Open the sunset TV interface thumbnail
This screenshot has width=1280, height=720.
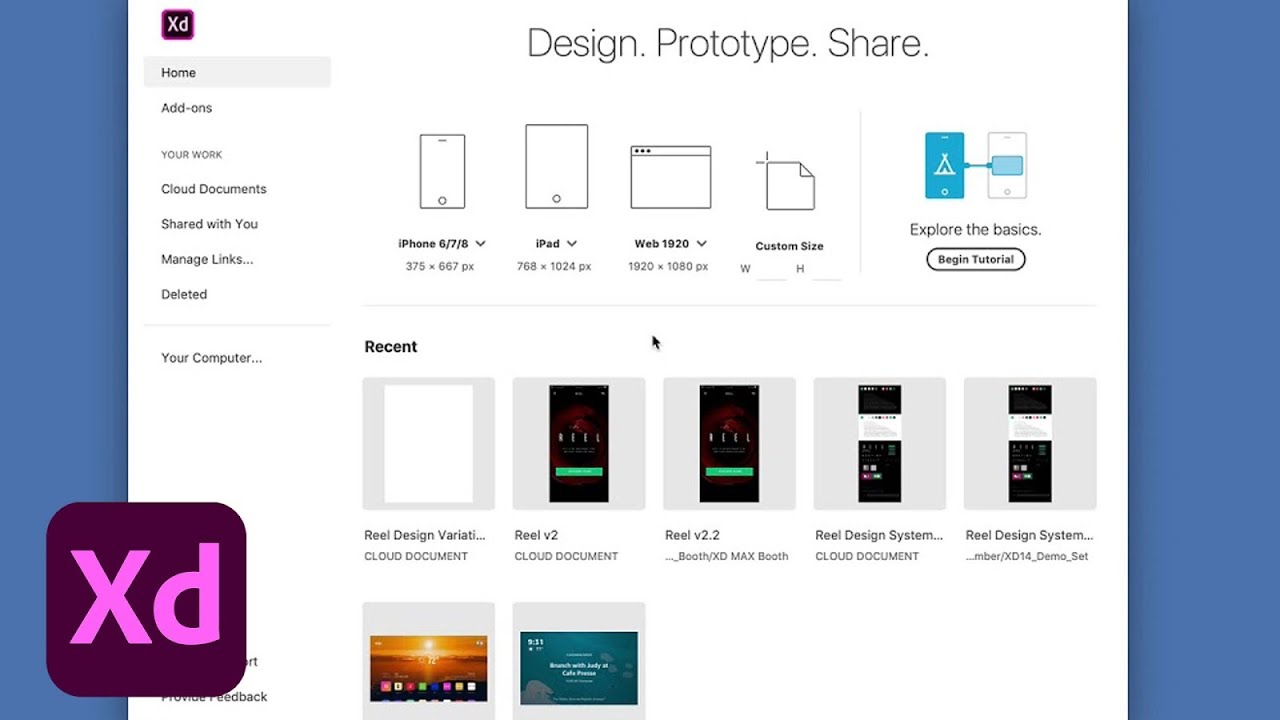tap(429, 661)
